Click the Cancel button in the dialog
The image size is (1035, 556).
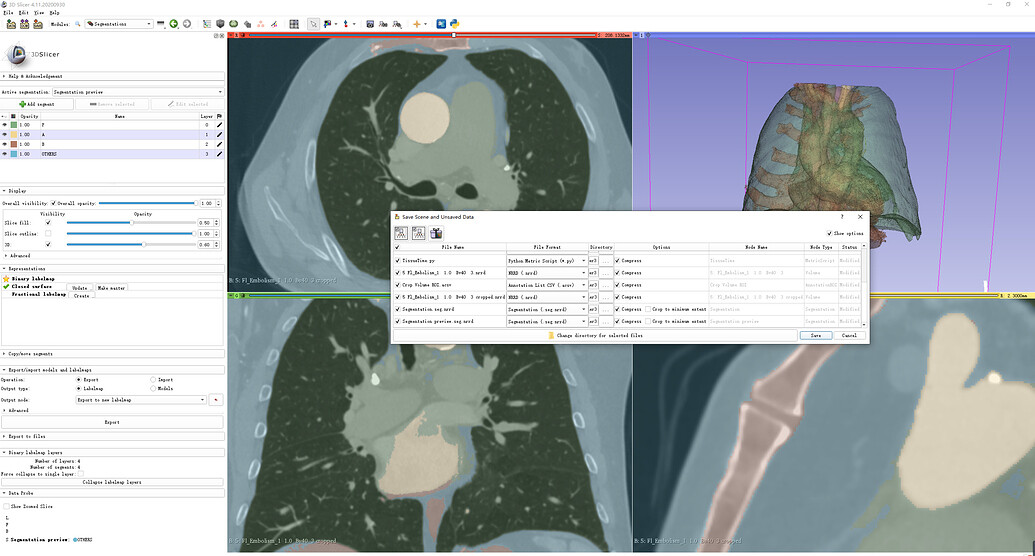pos(850,335)
